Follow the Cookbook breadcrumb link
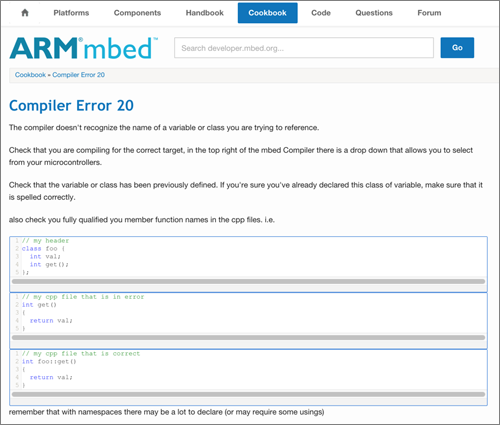The height and width of the screenshot is (425, 500). tap(30, 75)
